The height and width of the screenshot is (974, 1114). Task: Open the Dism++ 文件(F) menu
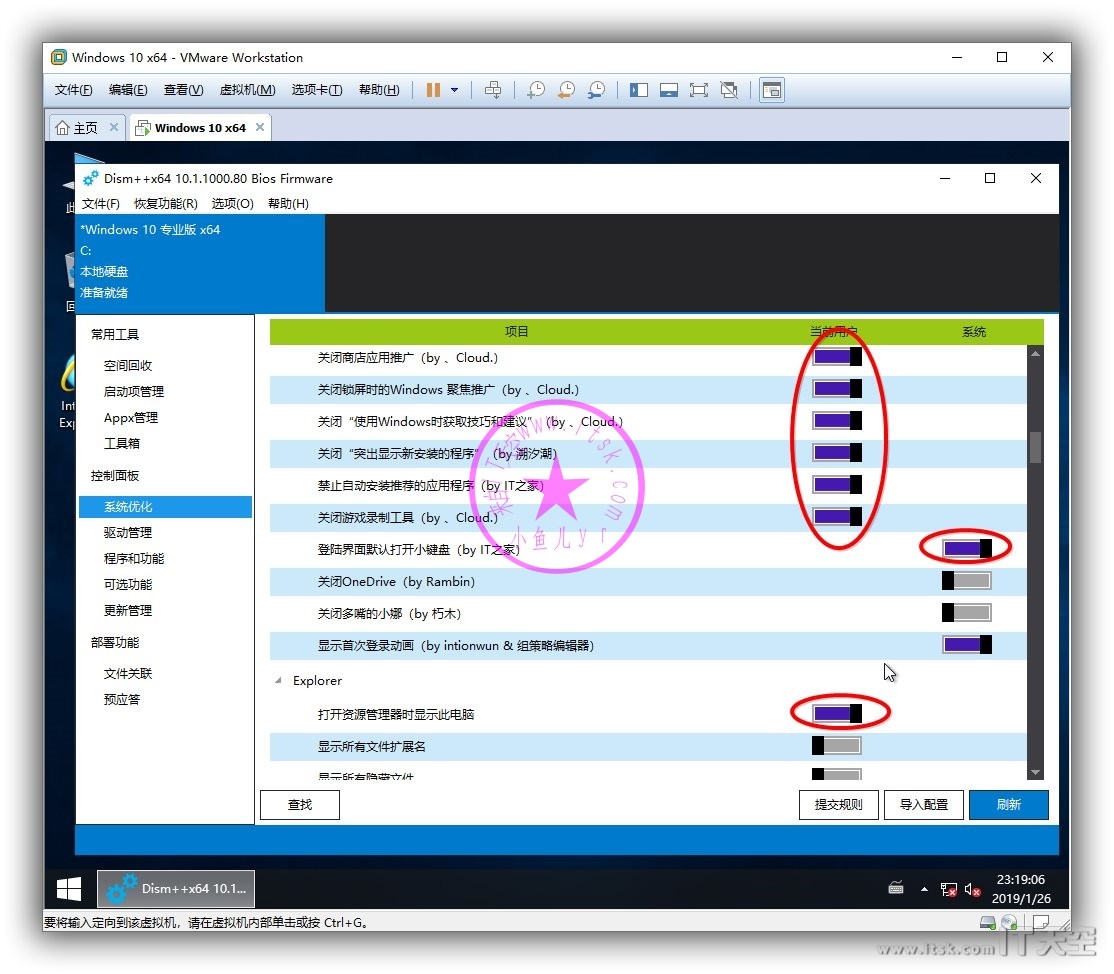coord(100,204)
